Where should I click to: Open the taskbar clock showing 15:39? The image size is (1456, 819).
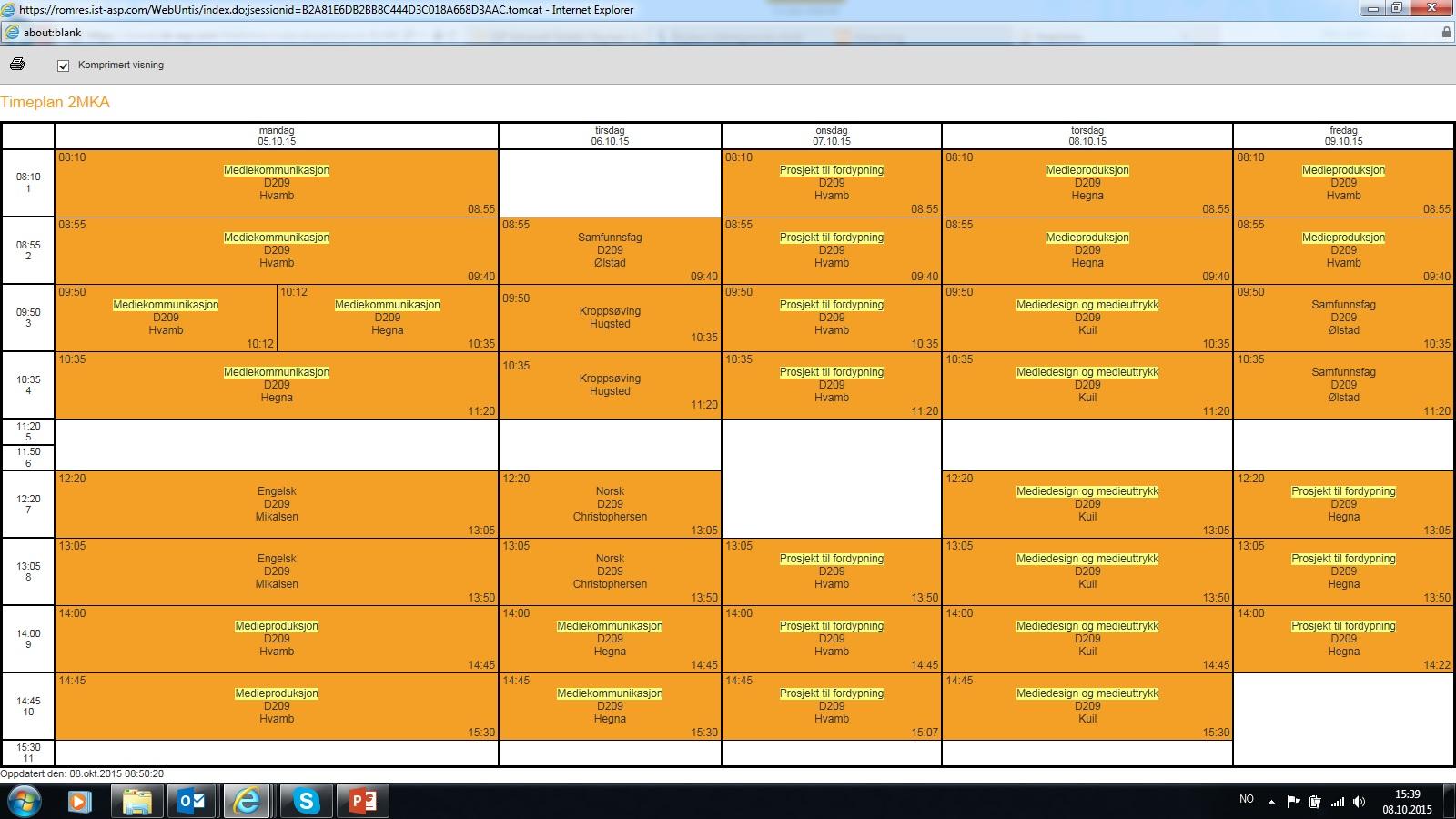click(1407, 802)
